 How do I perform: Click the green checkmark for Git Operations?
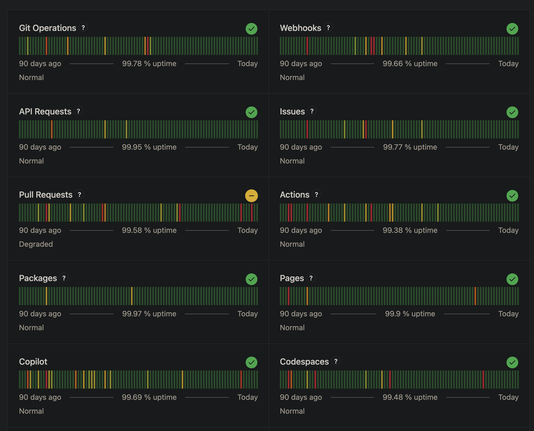[x=251, y=29]
